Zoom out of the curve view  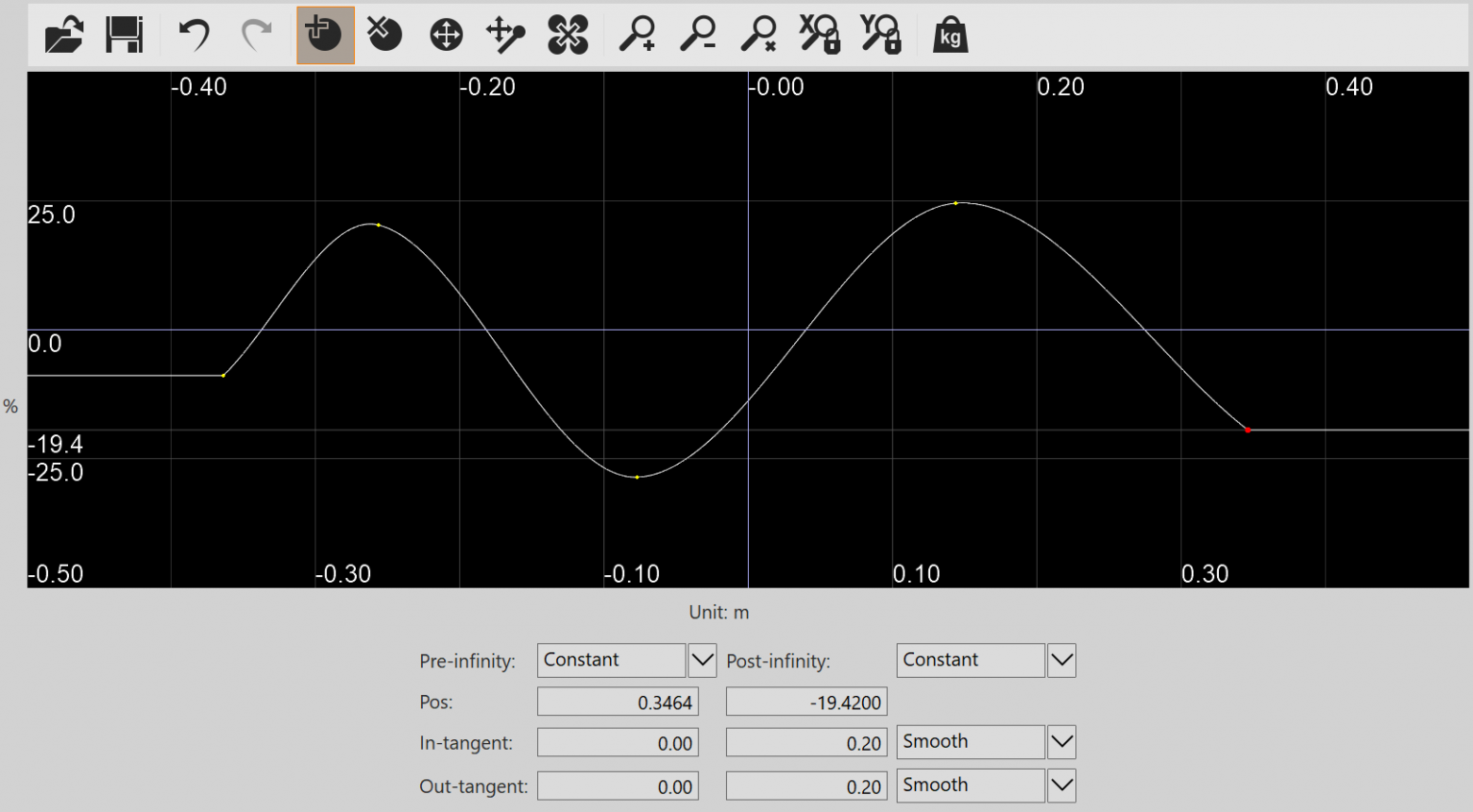click(x=696, y=35)
